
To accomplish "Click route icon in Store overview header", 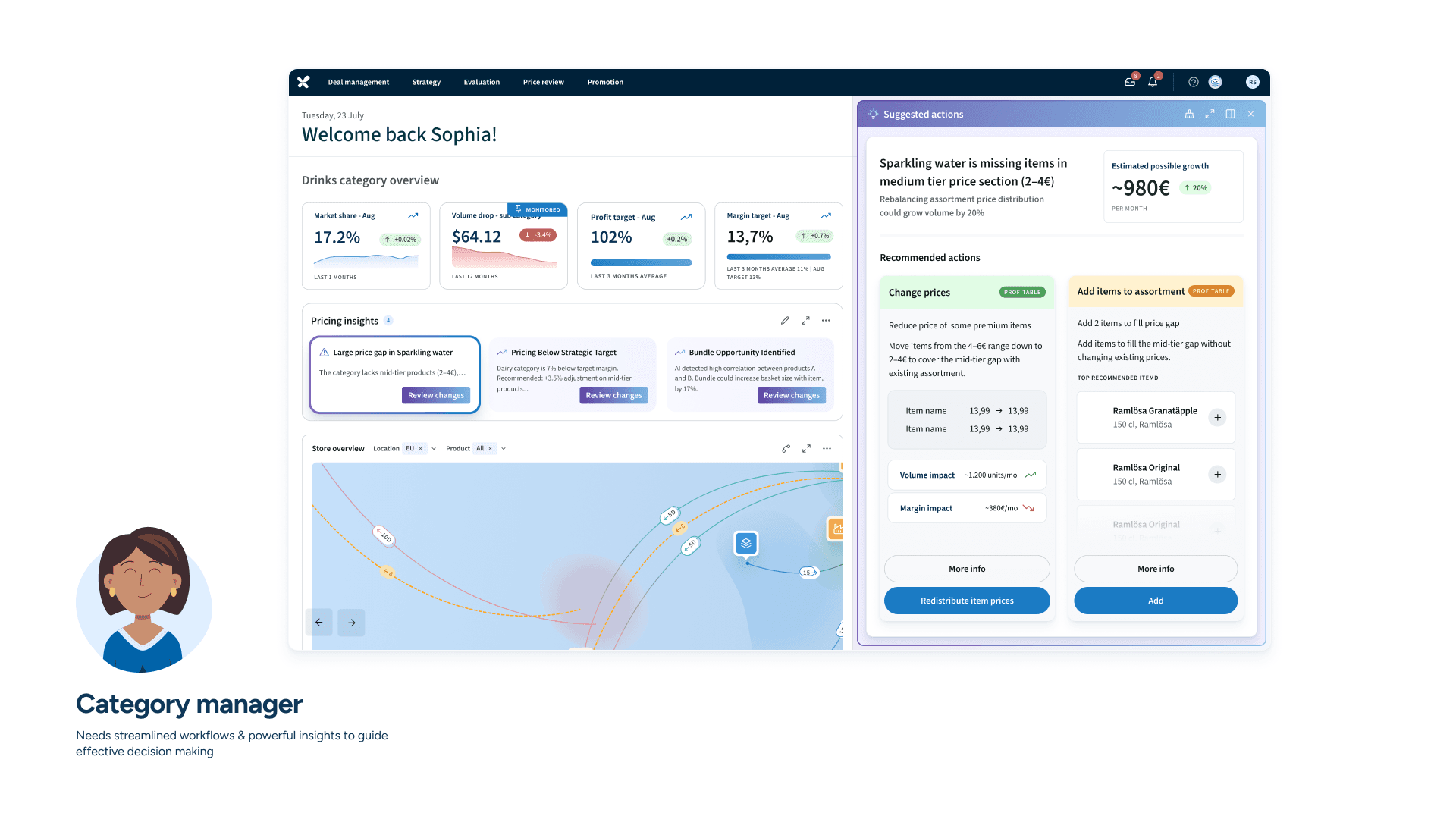I will click(x=786, y=449).
